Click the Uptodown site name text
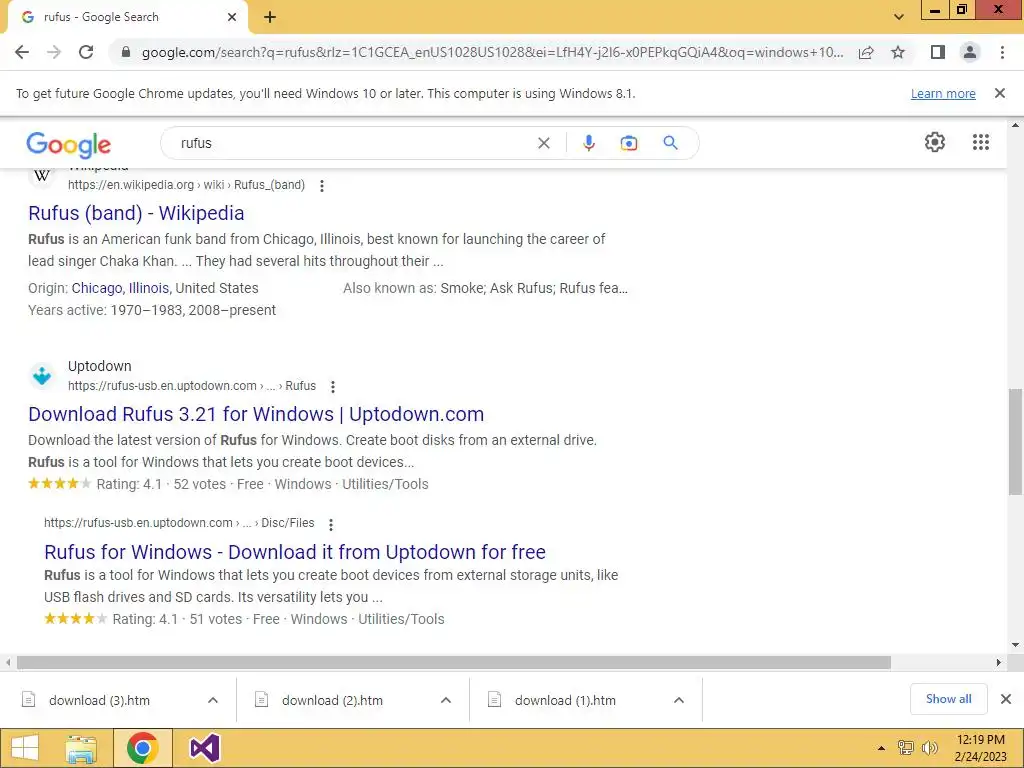The width and height of the screenshot is (1024, 768). point(99,366)
